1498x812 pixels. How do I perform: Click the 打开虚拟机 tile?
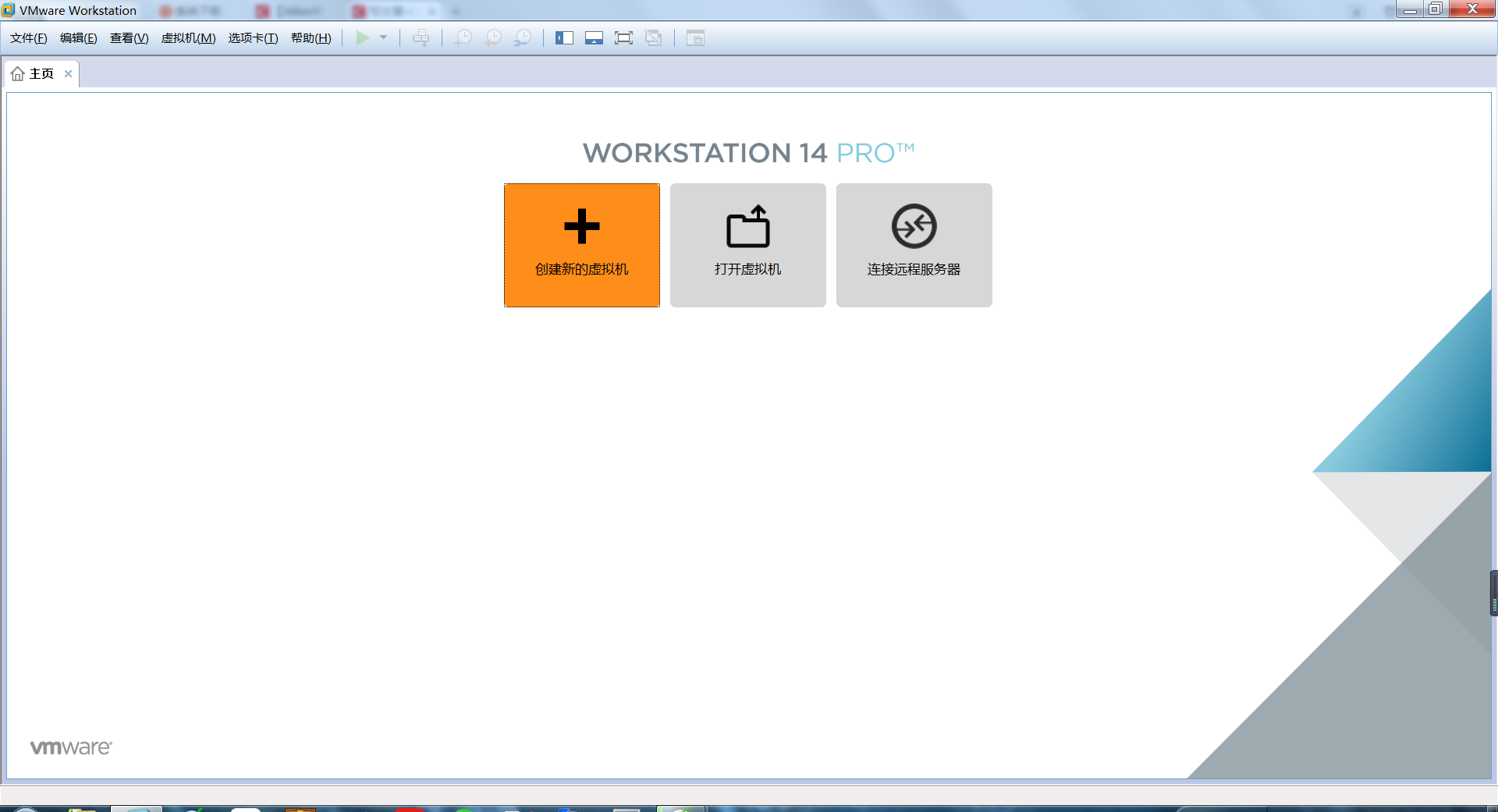click(x=748, y=245)
